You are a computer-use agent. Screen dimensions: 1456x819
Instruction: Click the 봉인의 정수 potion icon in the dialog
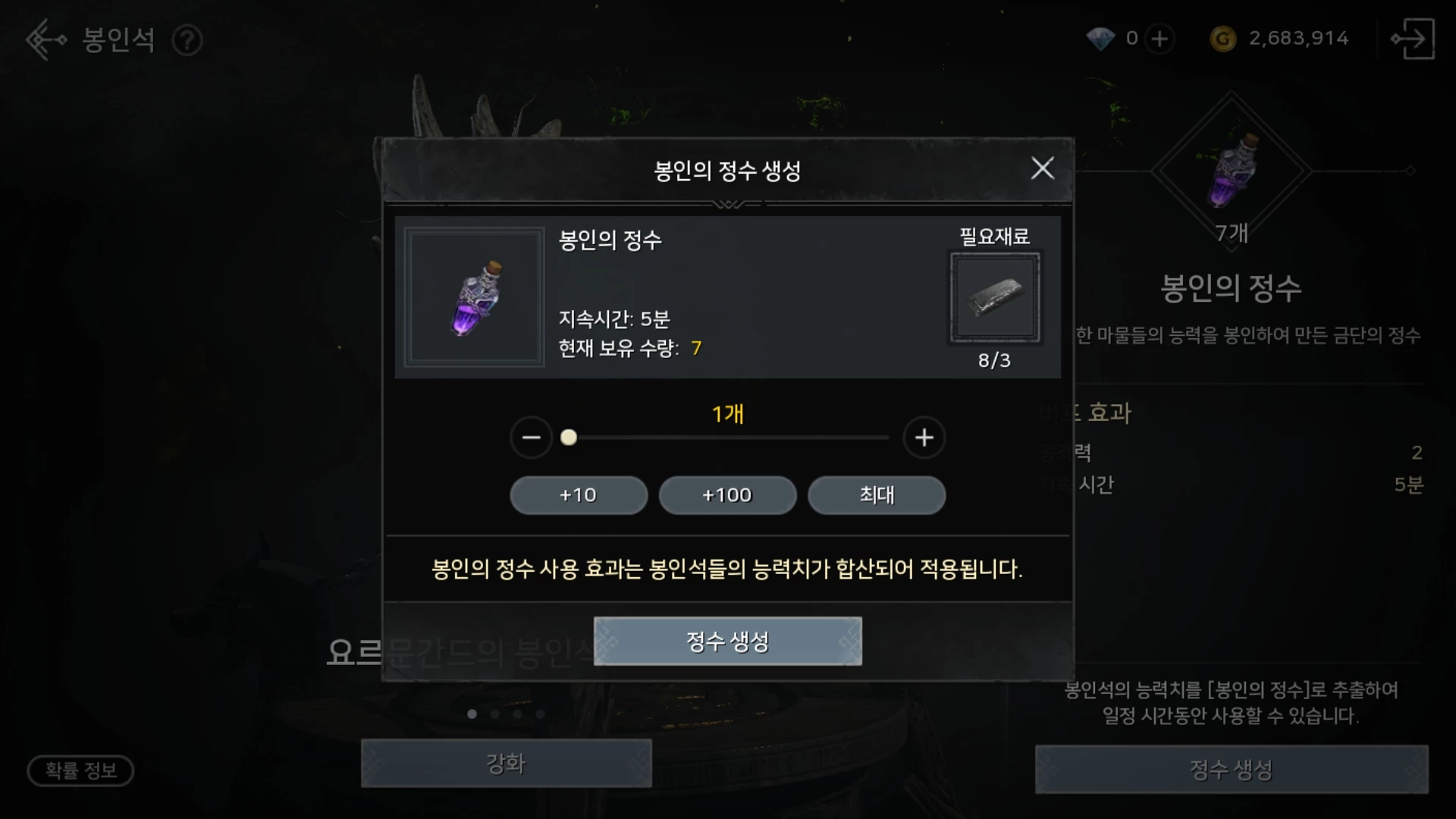pyautogui.click(x=474, y=297)
